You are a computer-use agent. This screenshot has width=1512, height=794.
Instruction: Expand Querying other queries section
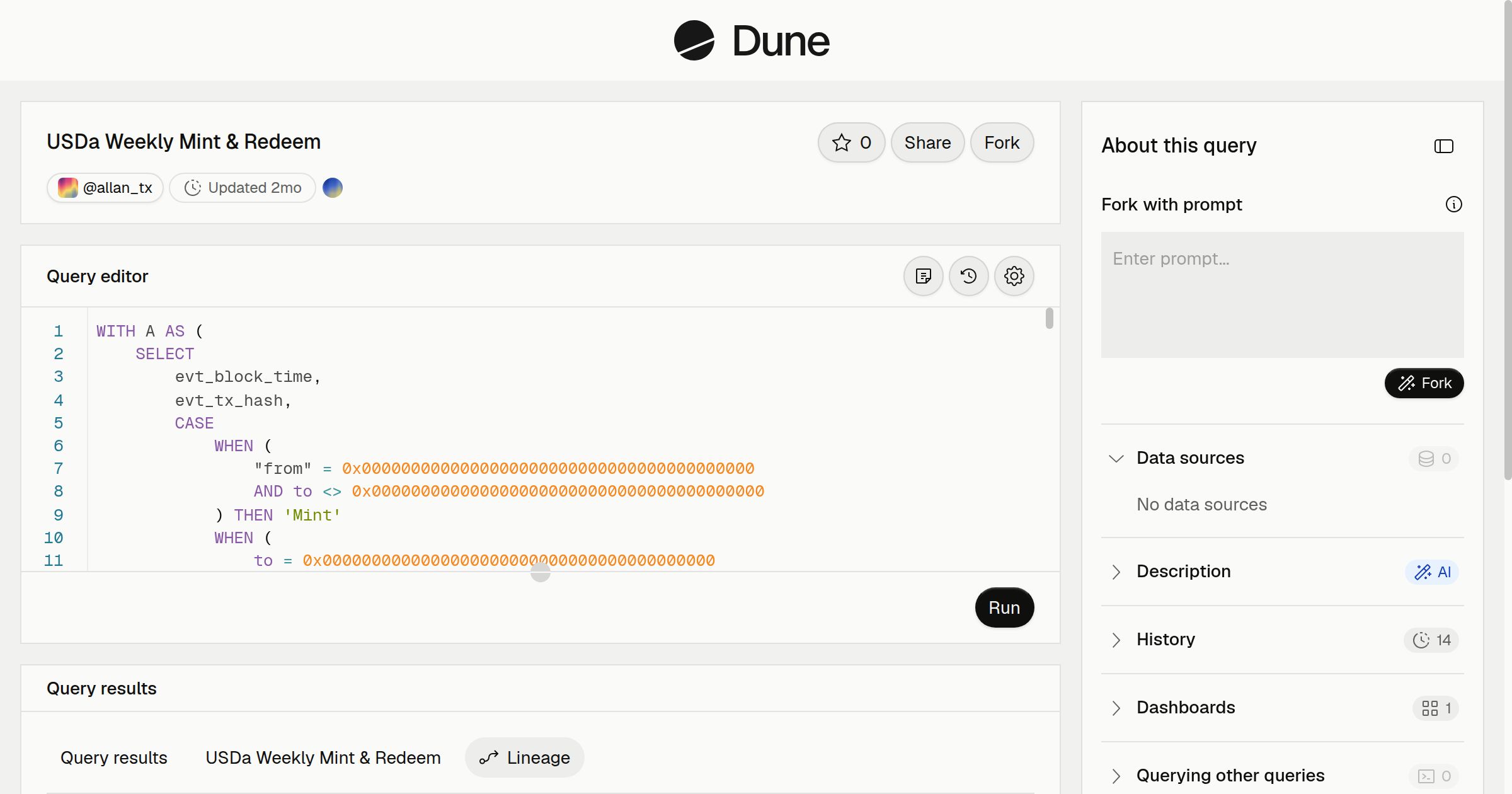click(x=1116, y=776)
